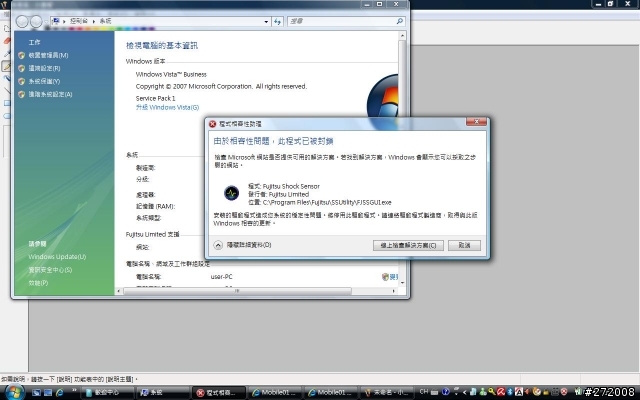Click the system window scroll-down arrow
This screenshot has width=640, height=400.
(x=402, y=282)
